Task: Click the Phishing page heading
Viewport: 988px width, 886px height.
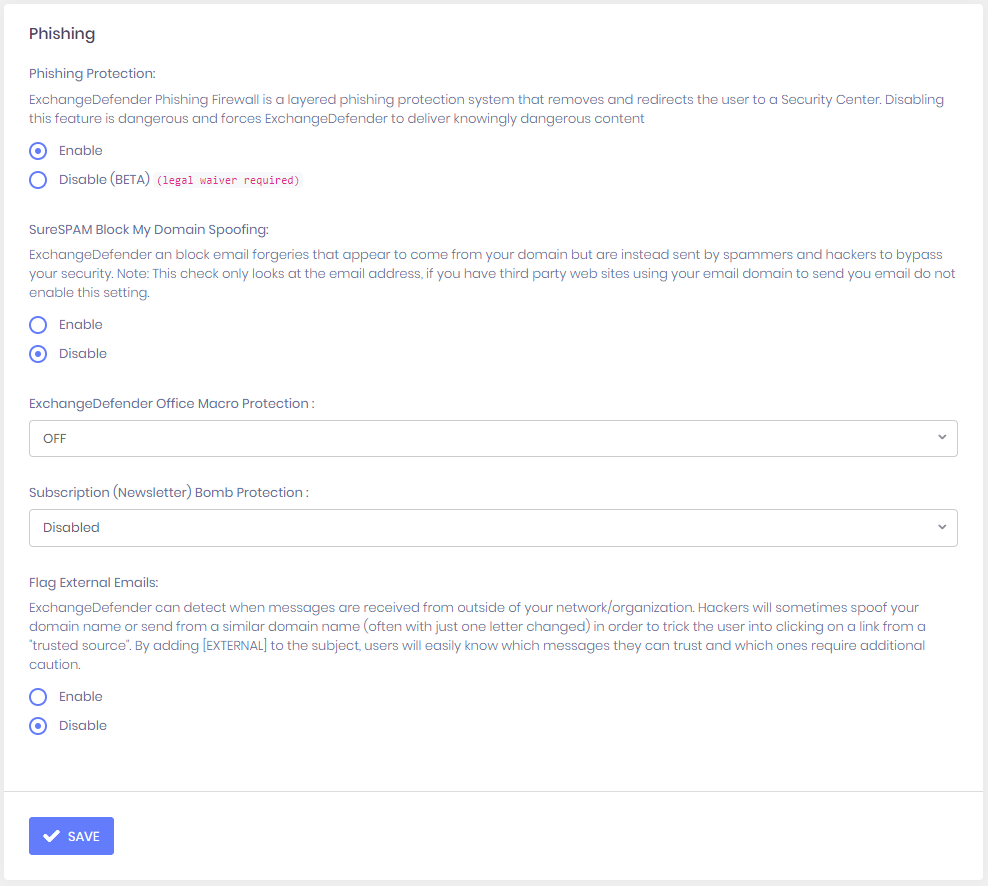Action: point(62,33)
